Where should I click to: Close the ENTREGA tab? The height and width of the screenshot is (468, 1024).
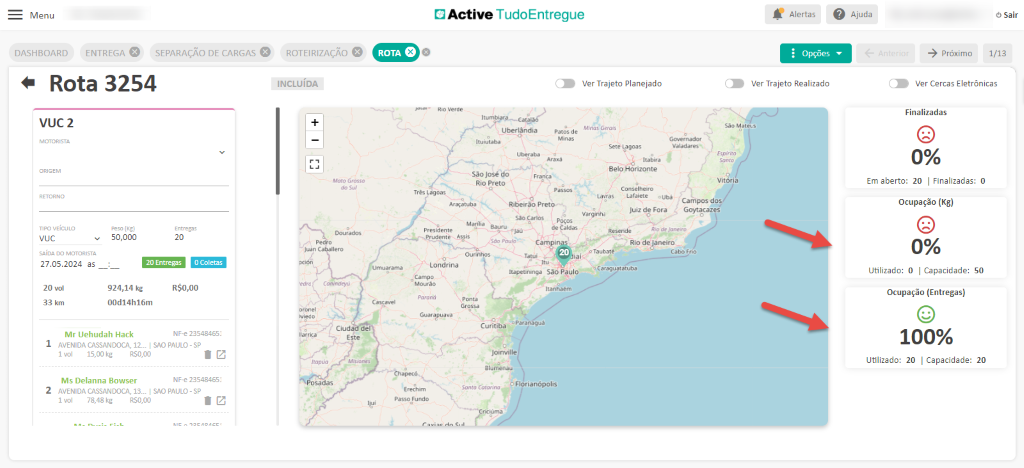pyautogui.click(x=134, y=53)
